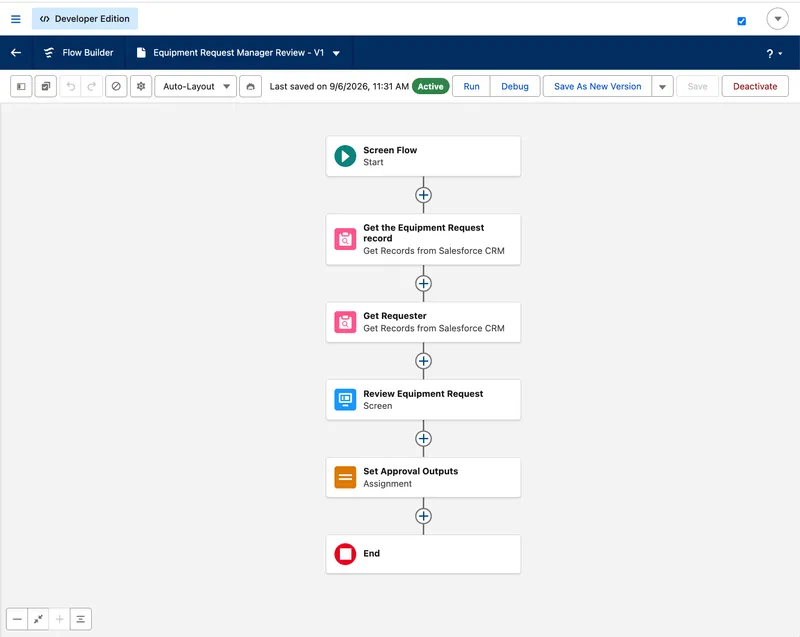The height and width of the screenshot is (637, 800).
Task: Click Get the Equipment Request record icon
Action: point(345,239)
